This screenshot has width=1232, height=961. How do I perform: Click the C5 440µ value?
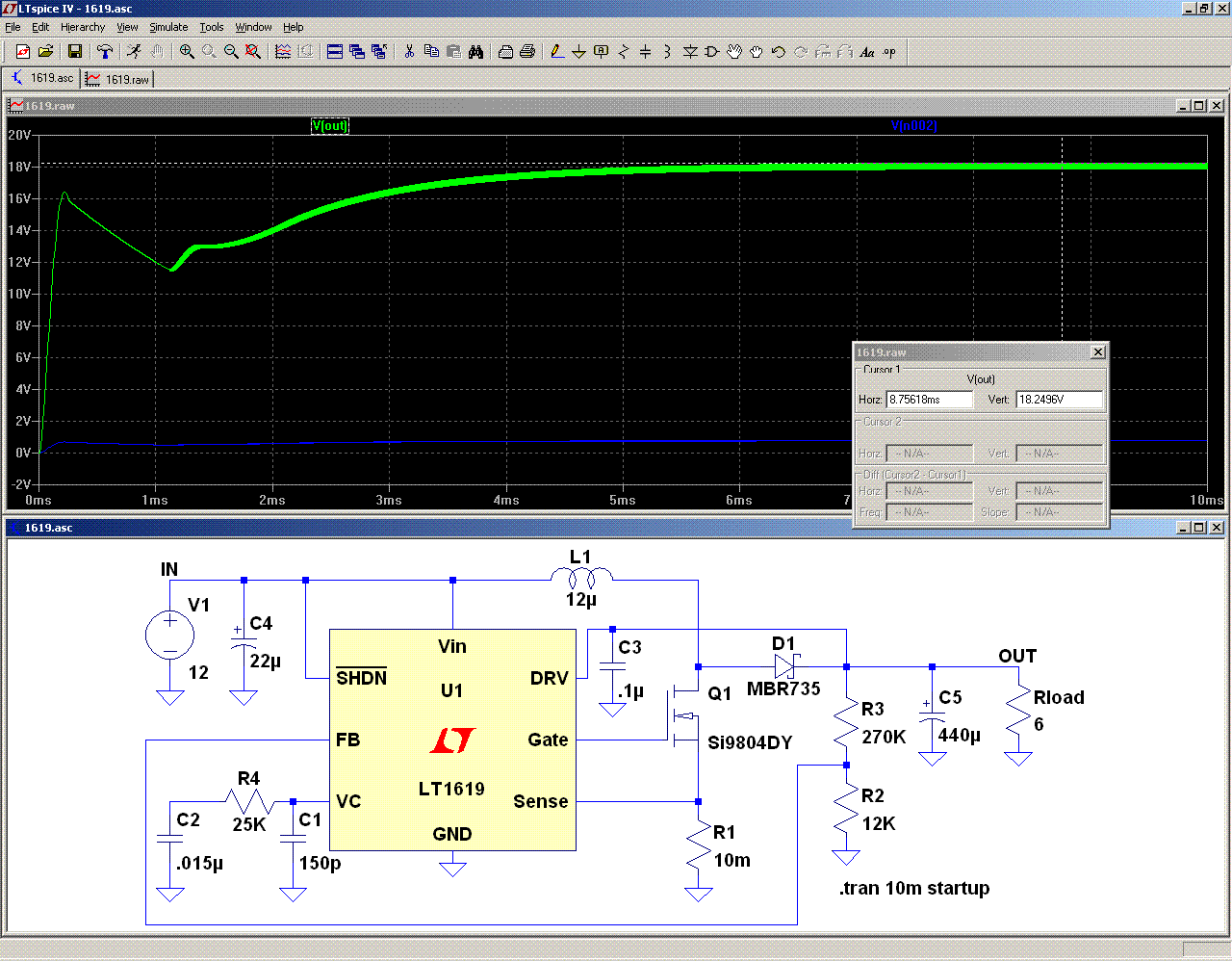959,735
